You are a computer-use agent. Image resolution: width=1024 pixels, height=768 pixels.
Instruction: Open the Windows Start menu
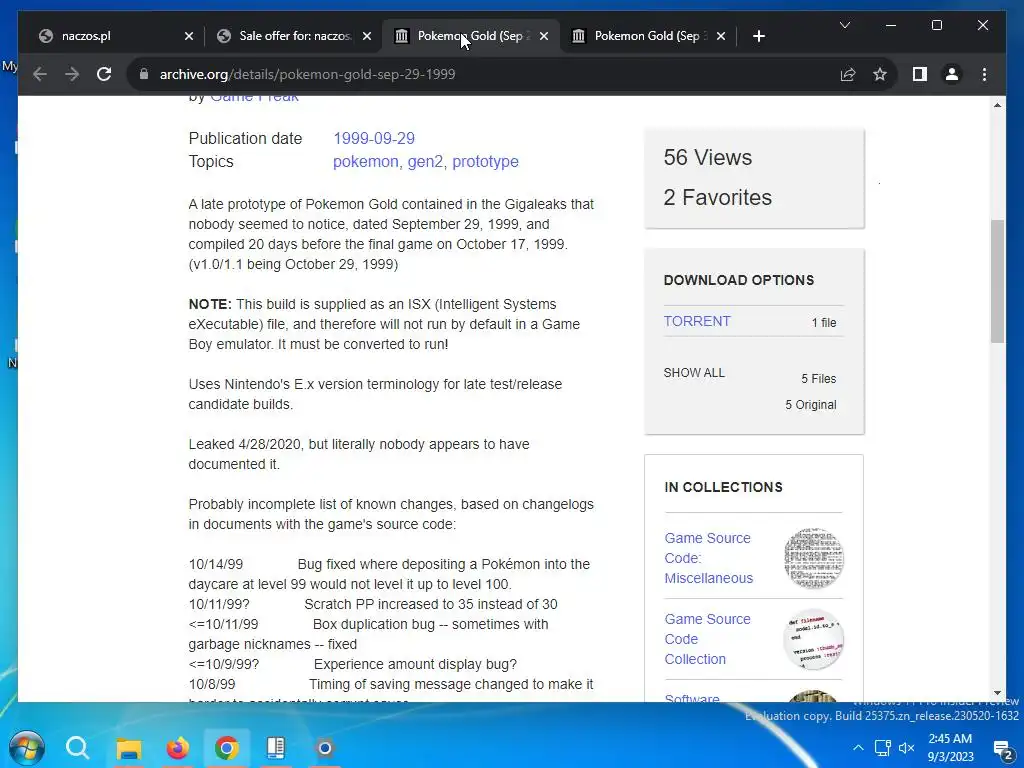coord(26,748)
